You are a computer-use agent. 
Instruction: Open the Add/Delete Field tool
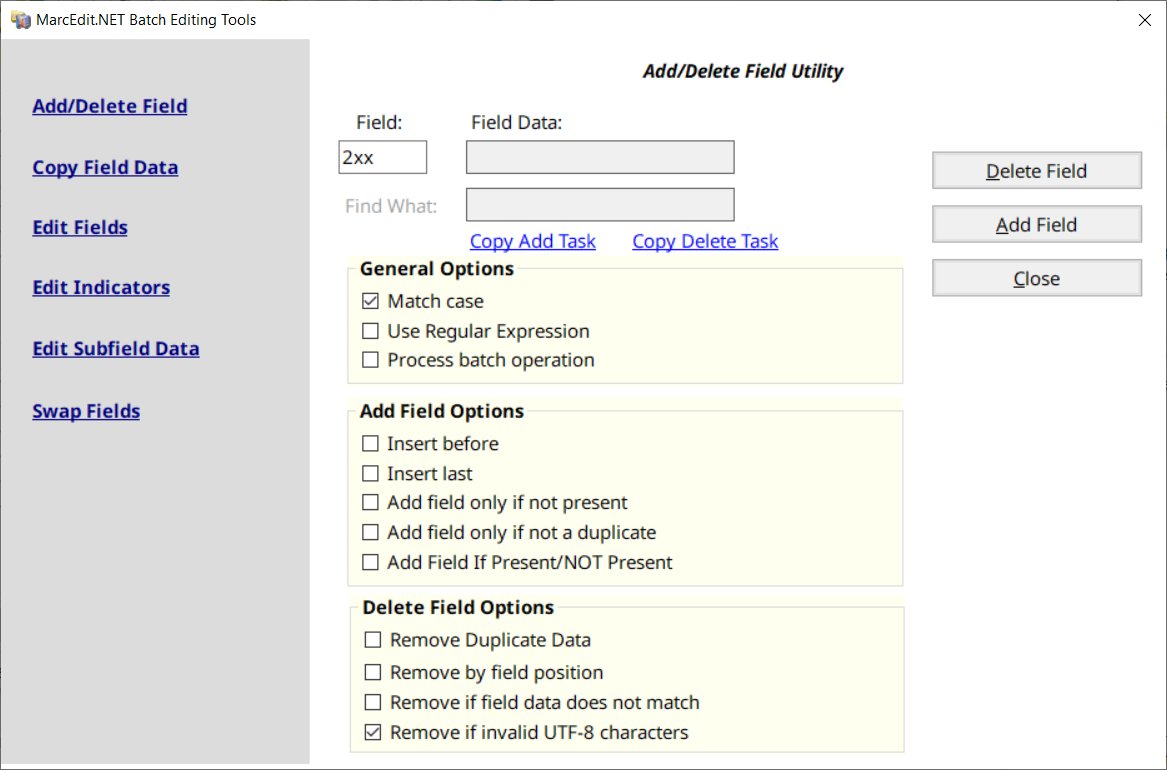(109, 106)
